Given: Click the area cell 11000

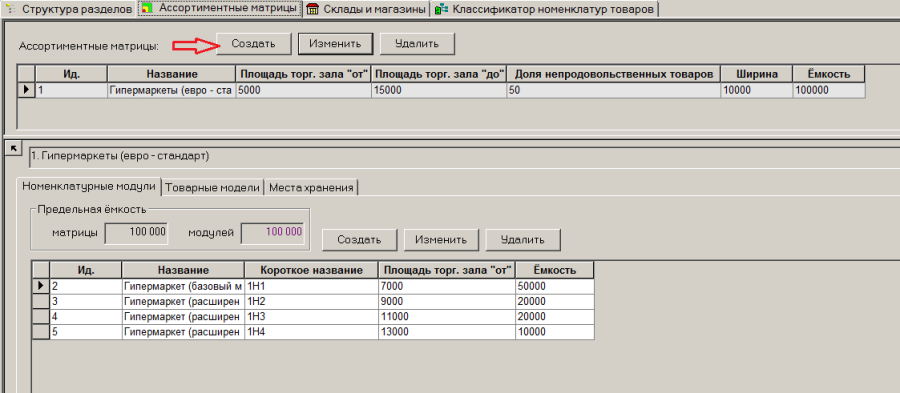Looking at the screenshot, I should coord(447,316).
